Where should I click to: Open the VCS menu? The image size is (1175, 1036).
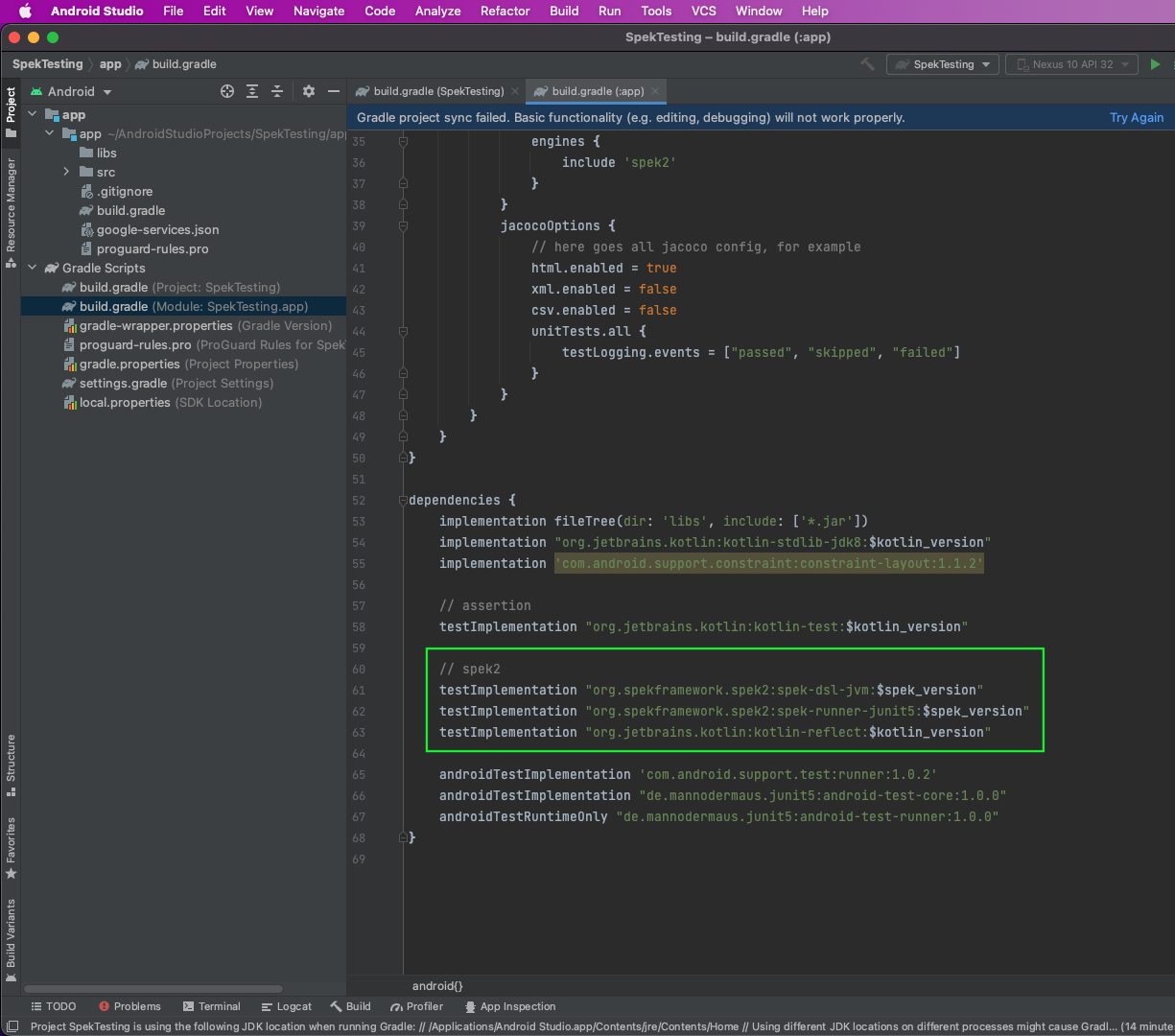pyautogui.click(x=704, y=11)
